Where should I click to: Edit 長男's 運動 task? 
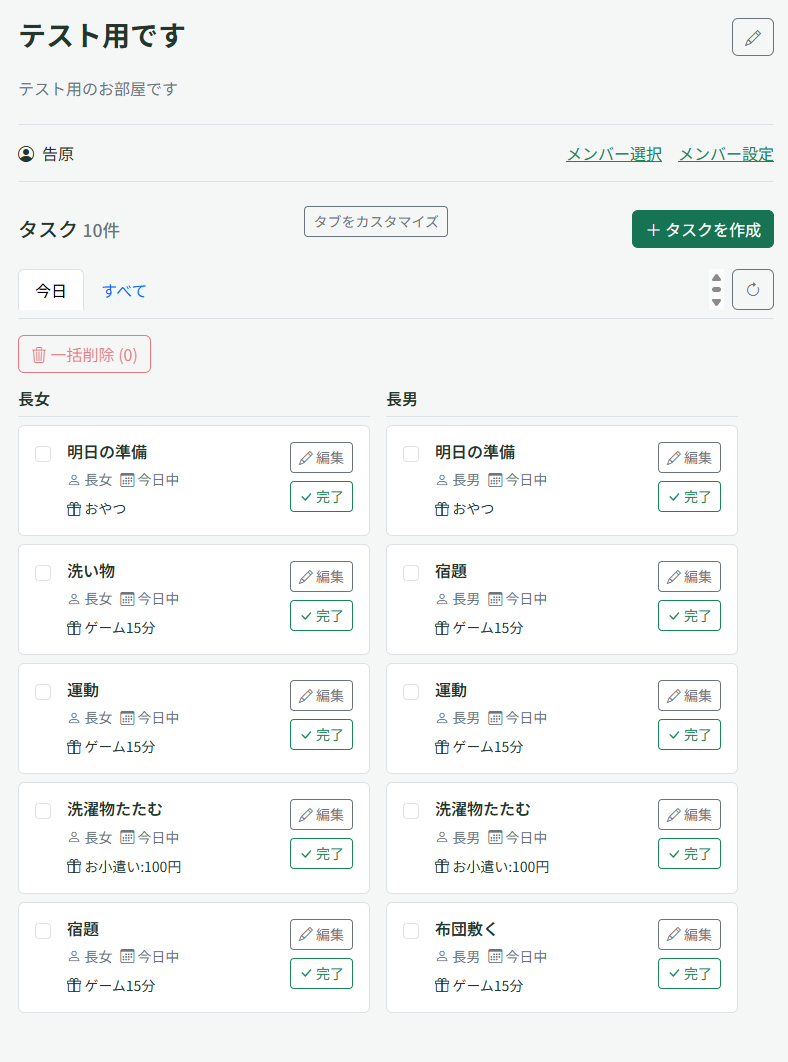[689, 696]
